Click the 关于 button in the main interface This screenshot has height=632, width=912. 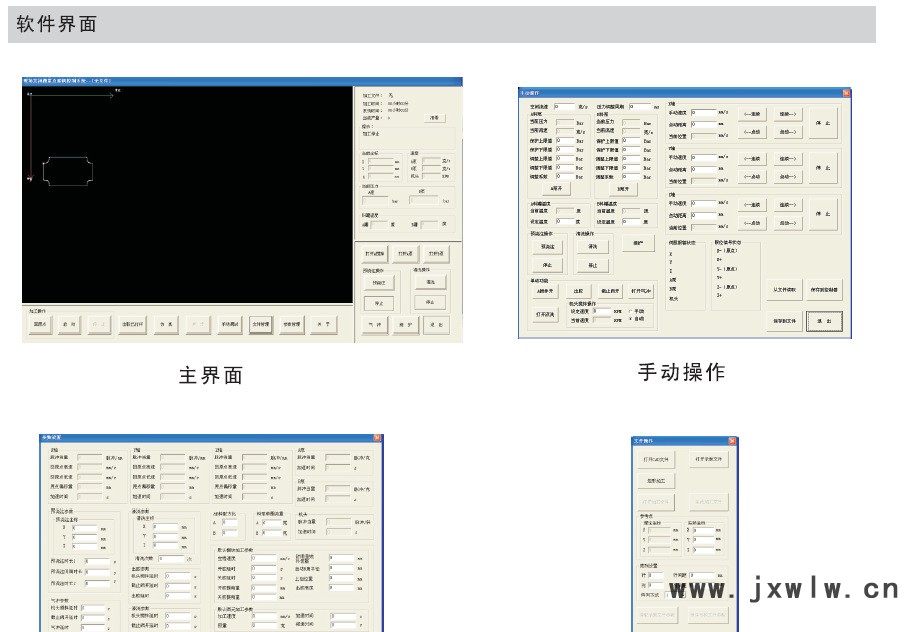321,325
